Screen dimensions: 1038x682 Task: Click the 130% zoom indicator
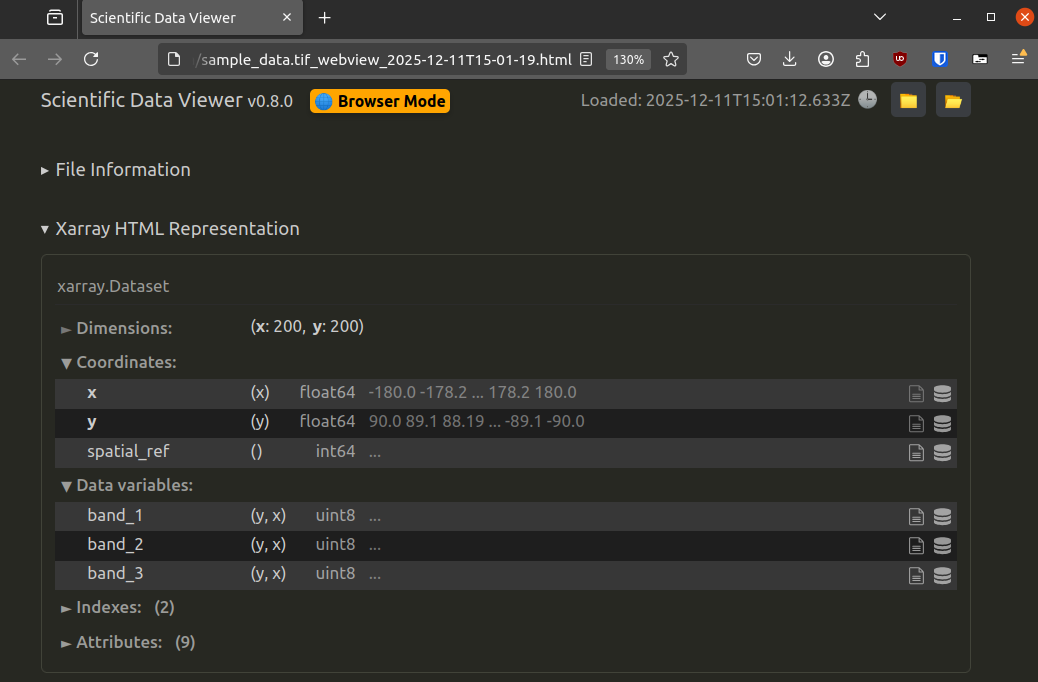pos(628,59)
